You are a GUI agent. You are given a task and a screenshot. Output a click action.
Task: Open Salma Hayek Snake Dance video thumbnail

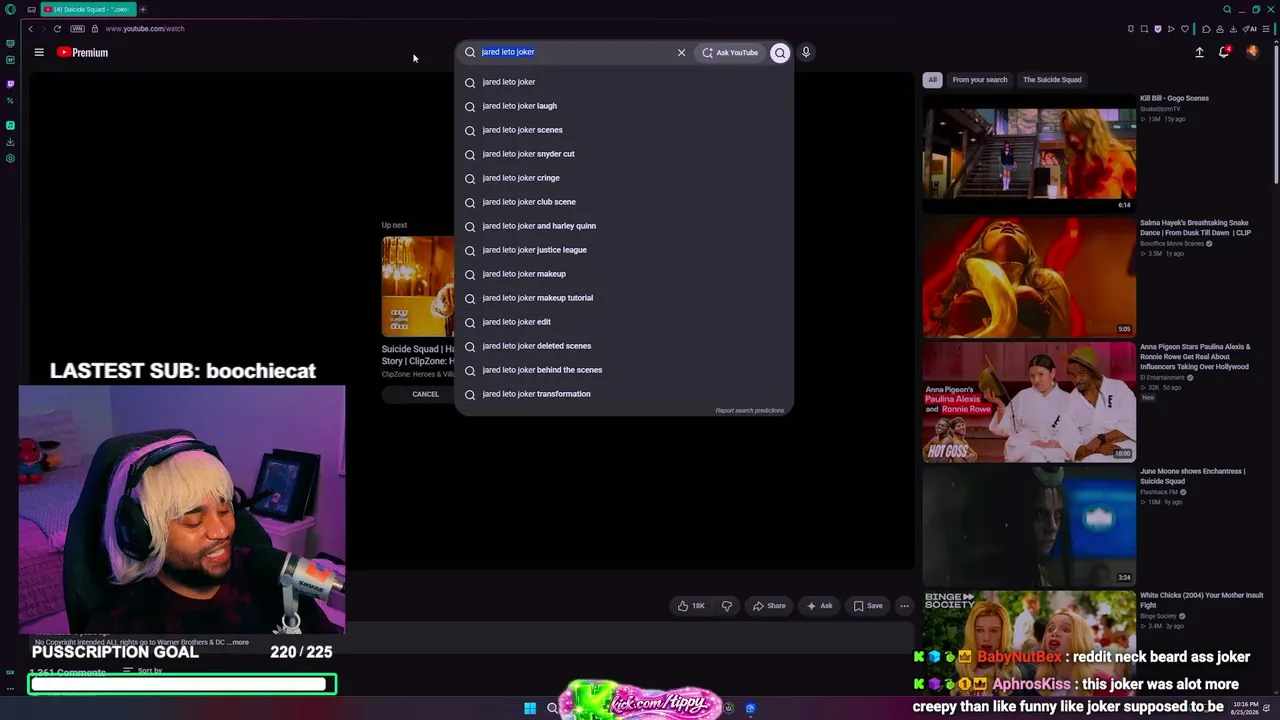point(1029,278)
